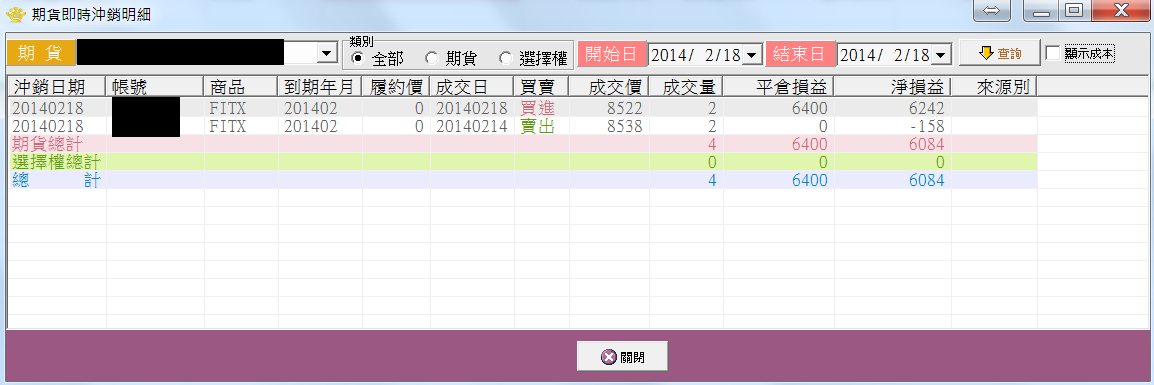Open the 開始日 date picker dropdown
The height and width of the screenshot is (385, 1154).
pyautogui.click(x=751, y=54)
